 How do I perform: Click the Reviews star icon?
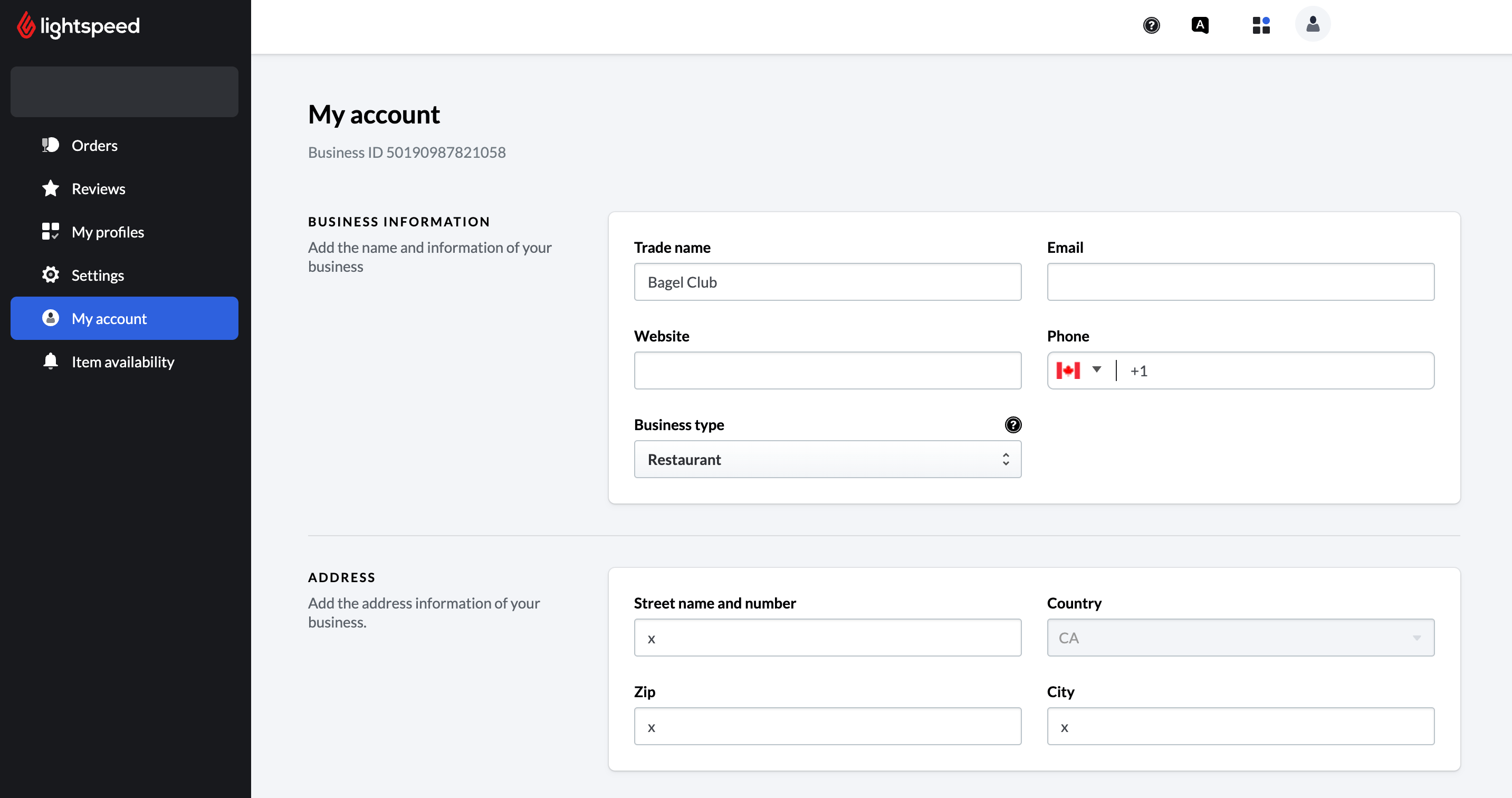coord(51,188)
